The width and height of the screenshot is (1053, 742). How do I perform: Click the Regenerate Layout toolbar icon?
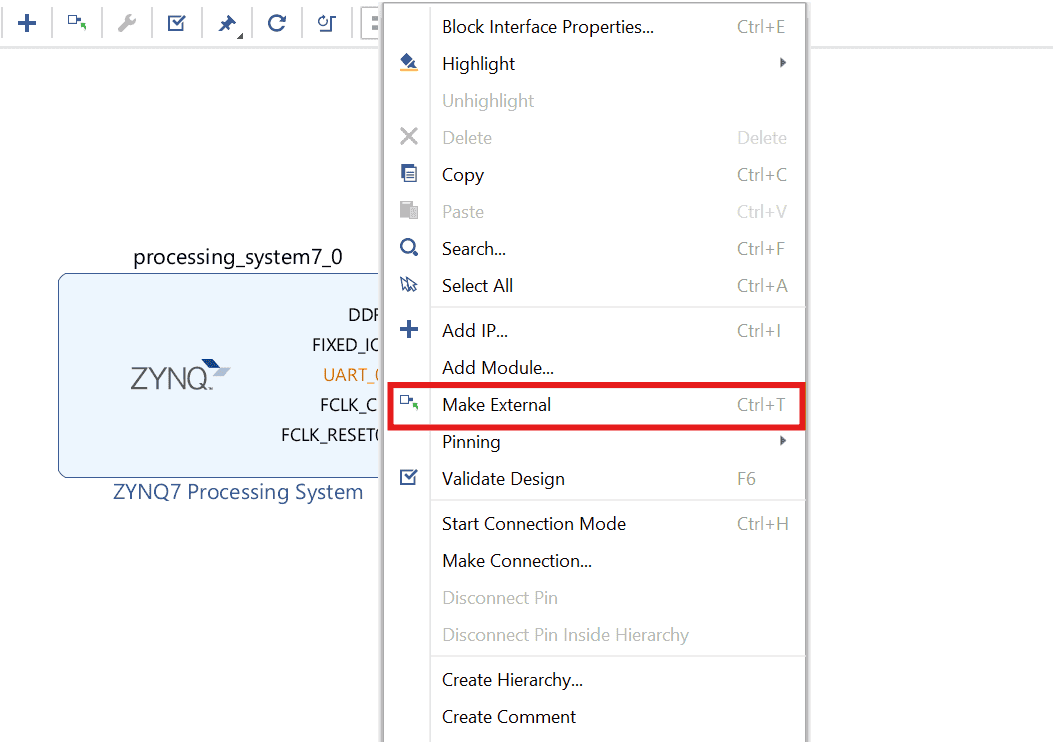click(277, 23)
